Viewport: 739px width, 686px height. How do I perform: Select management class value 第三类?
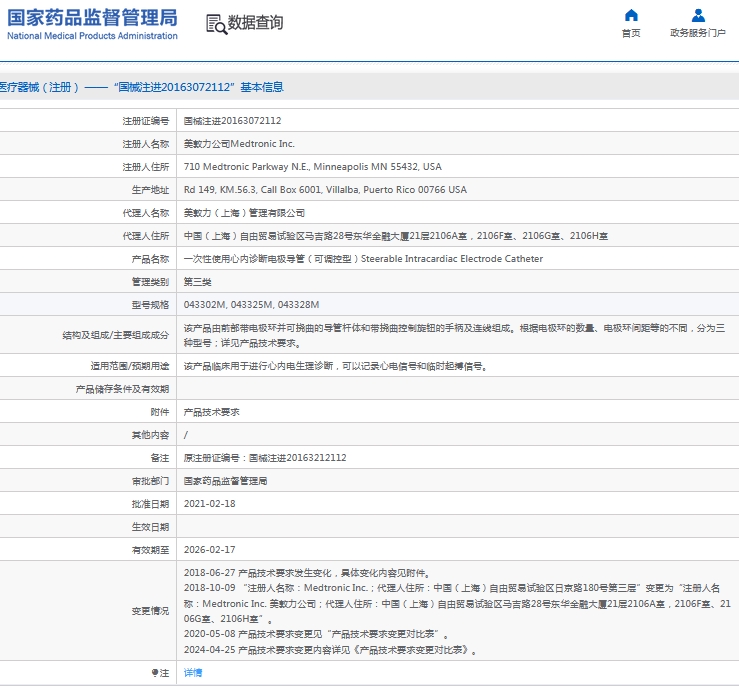[x=197, y=282]
